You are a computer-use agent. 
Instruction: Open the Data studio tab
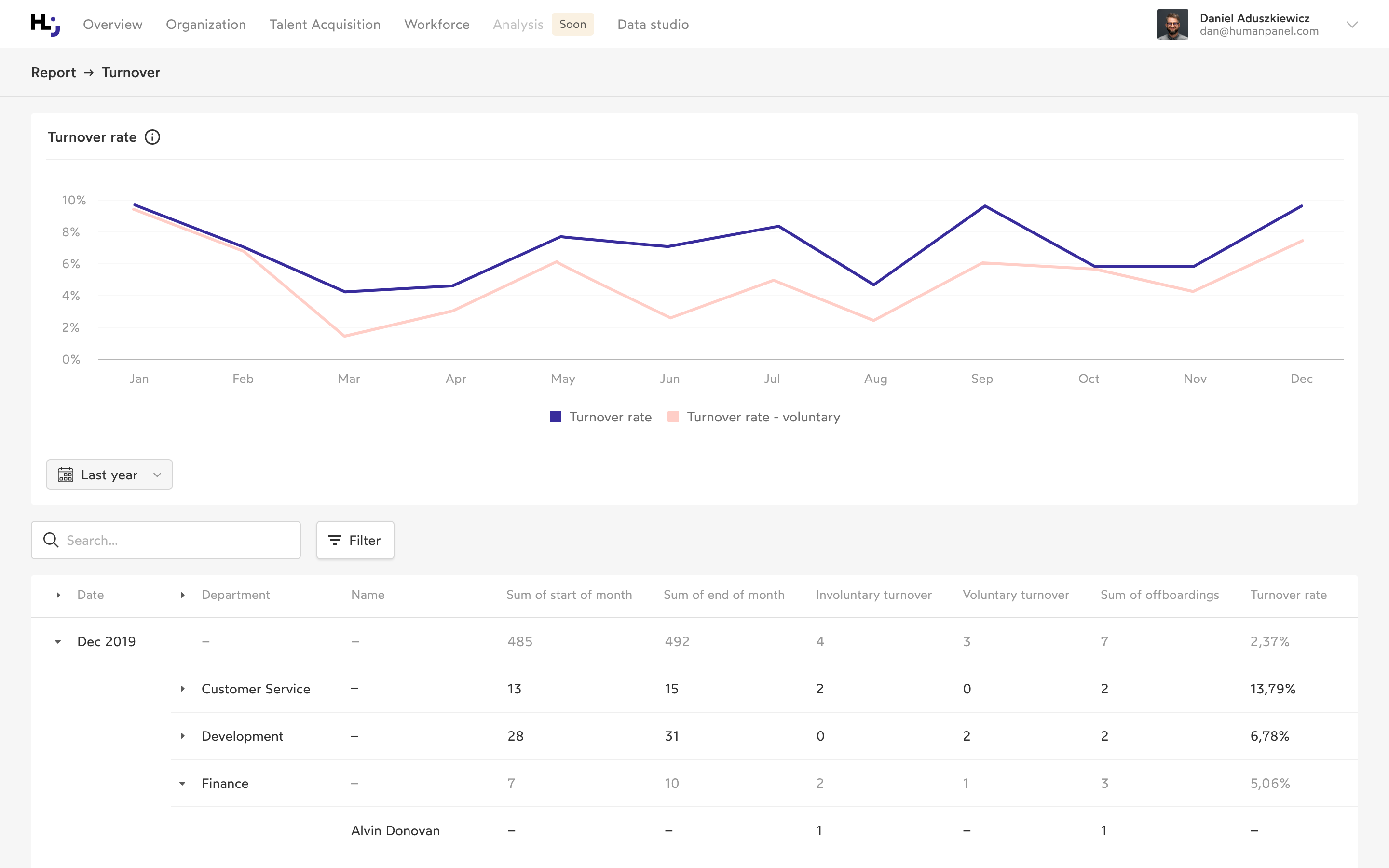pos(653,24)
